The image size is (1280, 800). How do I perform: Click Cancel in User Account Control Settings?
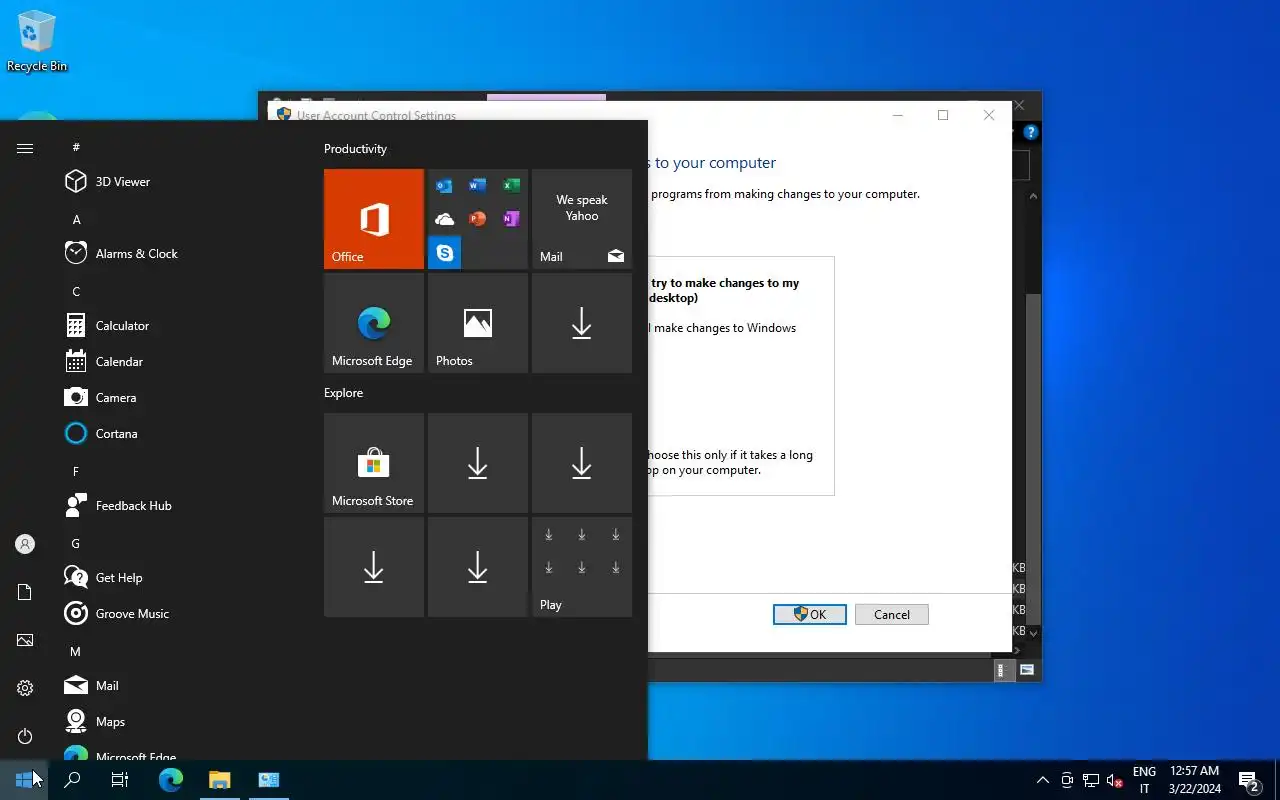(892, 615)
